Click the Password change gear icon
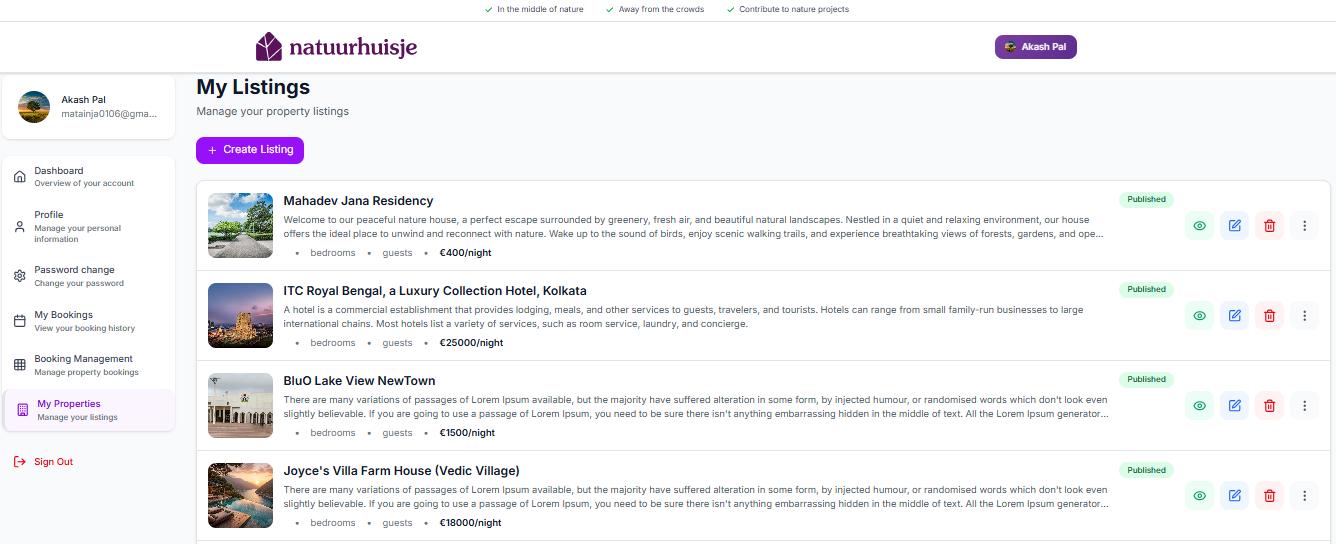 pos(20,276)
